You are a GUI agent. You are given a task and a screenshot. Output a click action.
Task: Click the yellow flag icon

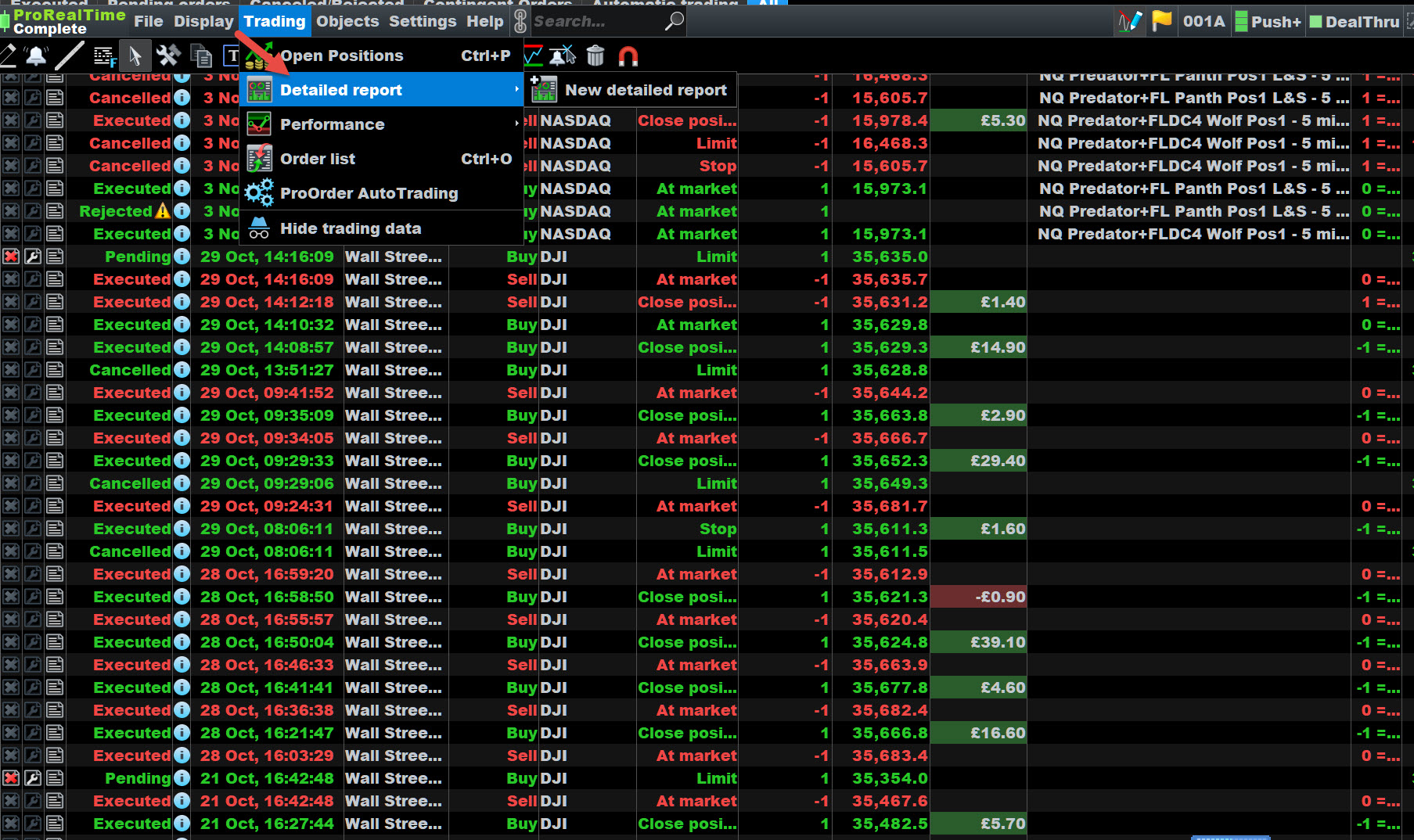click(x=1162, y=21)
